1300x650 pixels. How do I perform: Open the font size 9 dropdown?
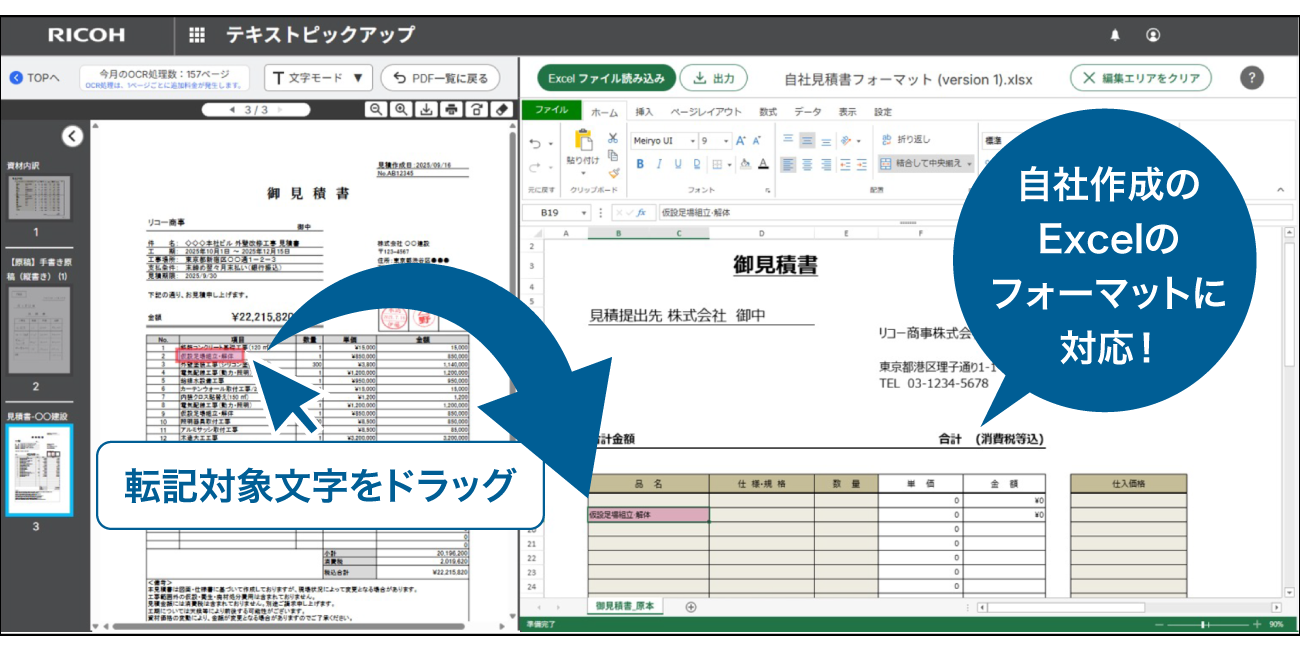(726, 141)
